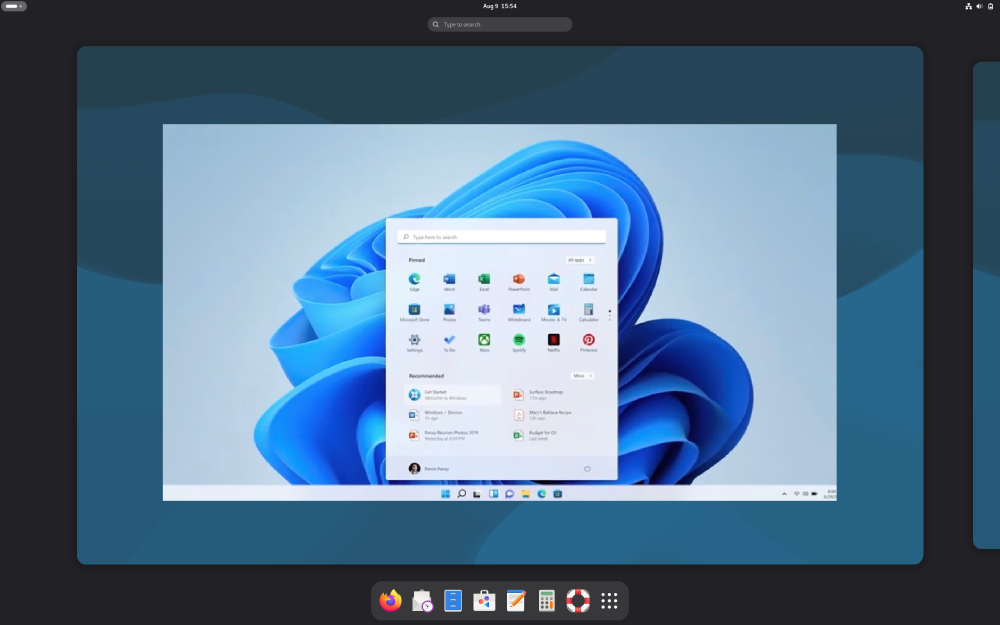1000x625 pixels.
Task: Open Widgets on the Windows taskbar
Action: pos(493,494)
